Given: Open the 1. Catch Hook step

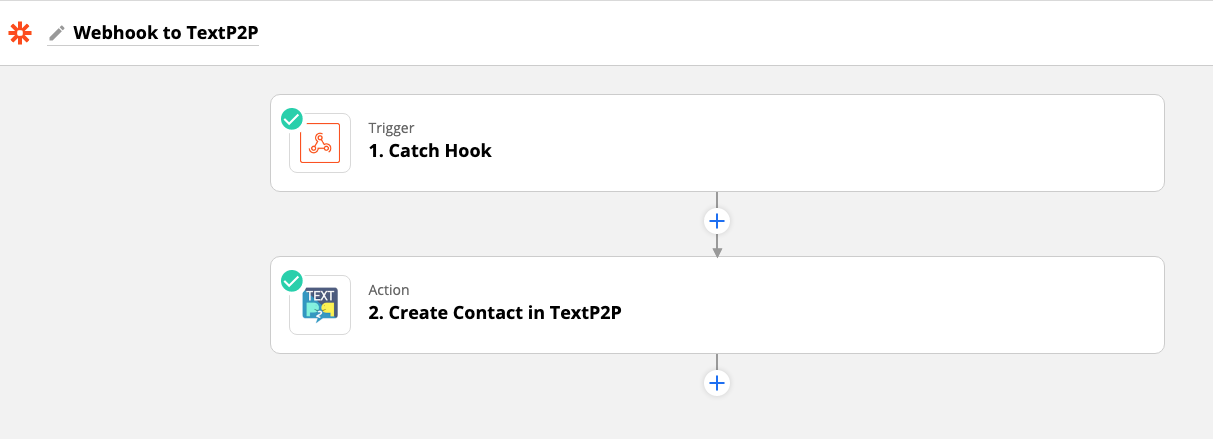Looking at the screenshot, I should [x=430, y=152].
